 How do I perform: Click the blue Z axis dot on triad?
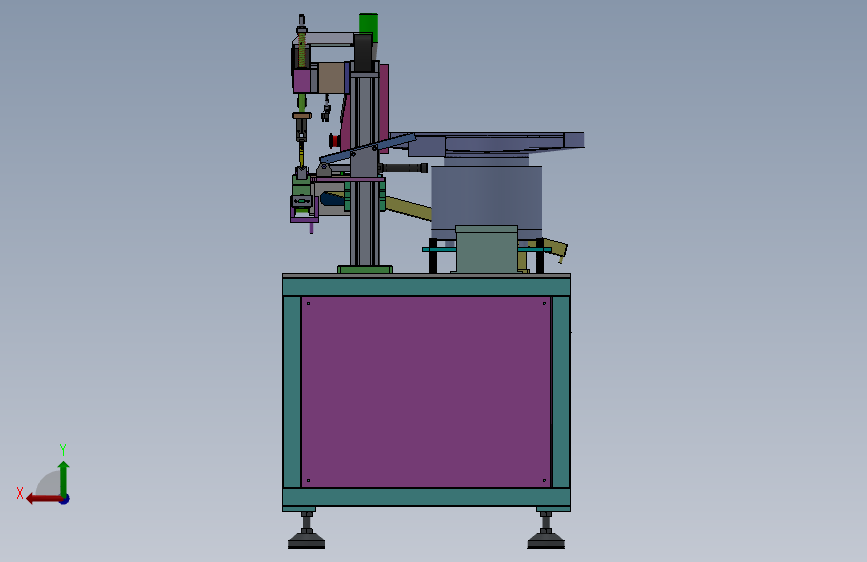point(65,500)
